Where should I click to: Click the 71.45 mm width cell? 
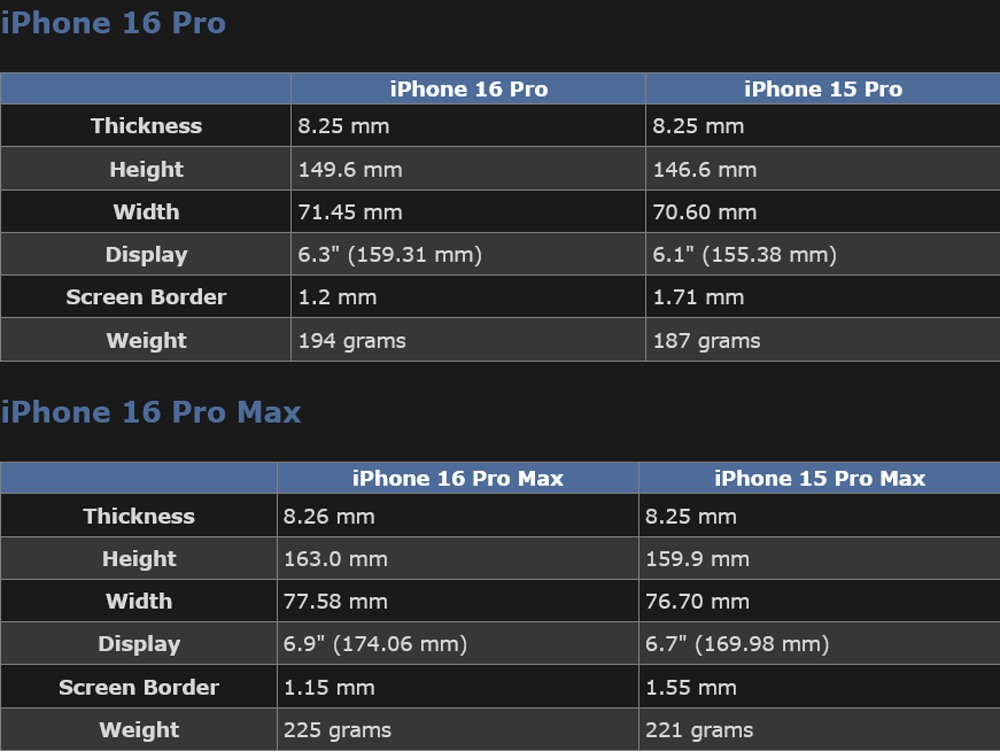click(468, 212)
